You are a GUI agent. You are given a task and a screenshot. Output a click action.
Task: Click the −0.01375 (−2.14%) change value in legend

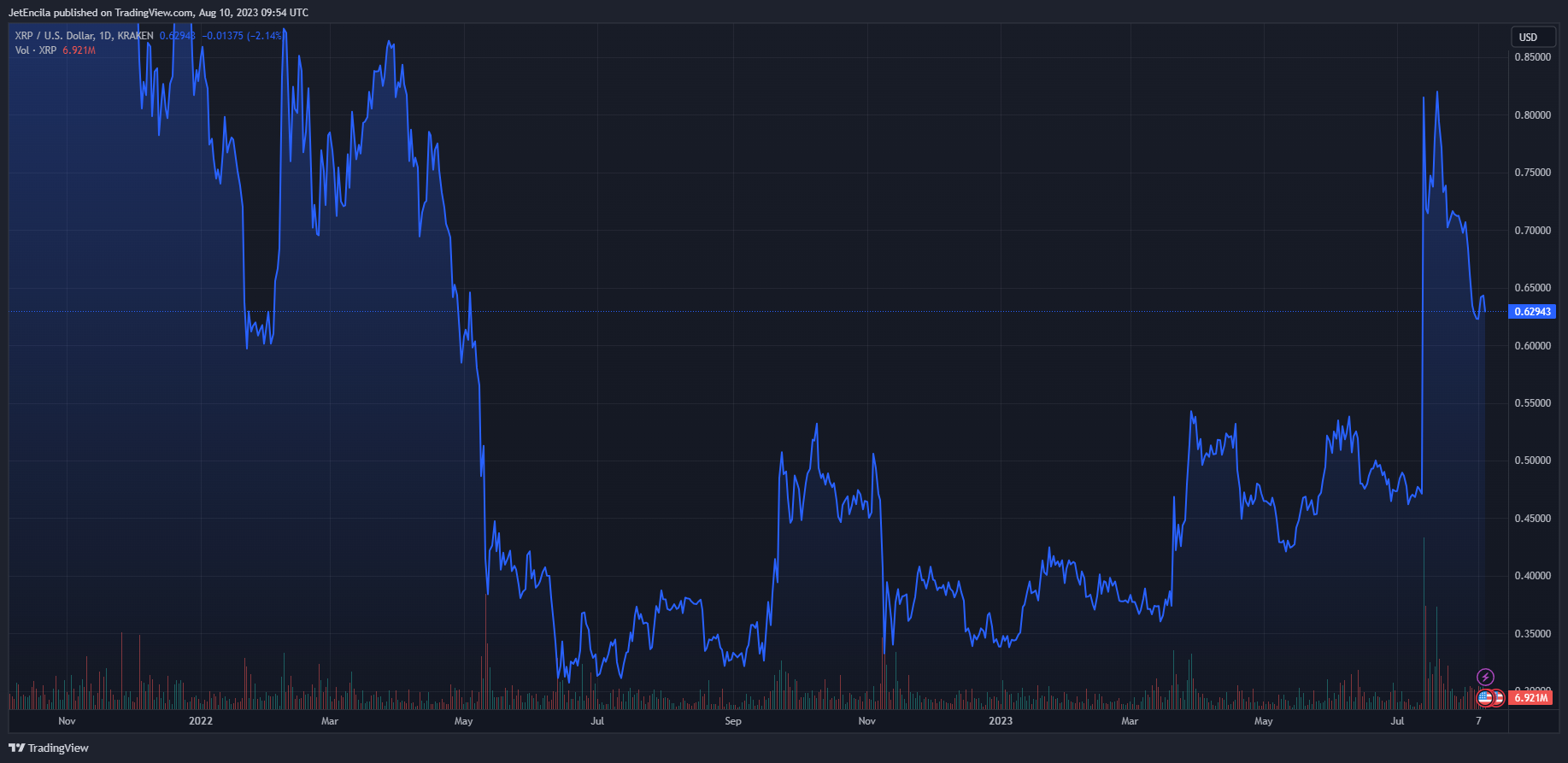point(242,36)
